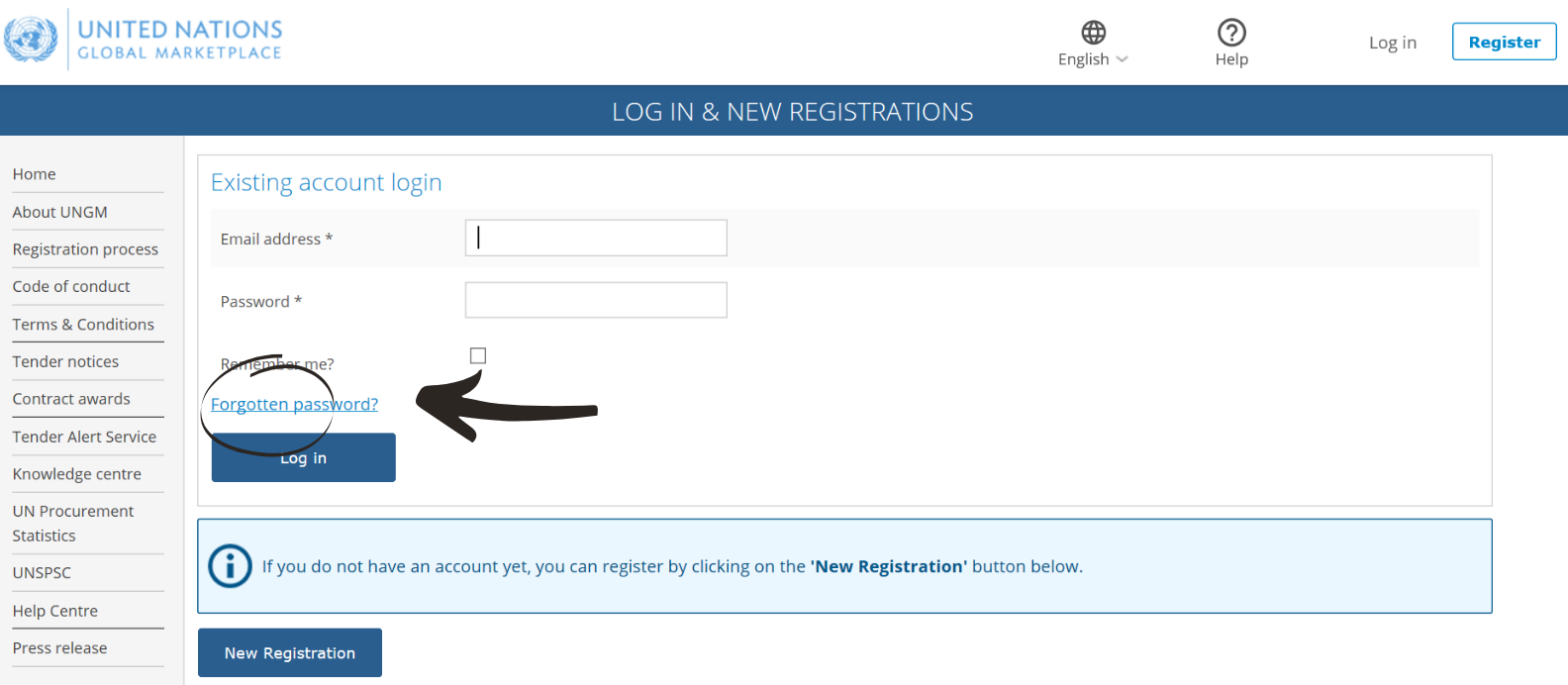Click the New Registration button
1568x685 pixels.
pos(290,653)
